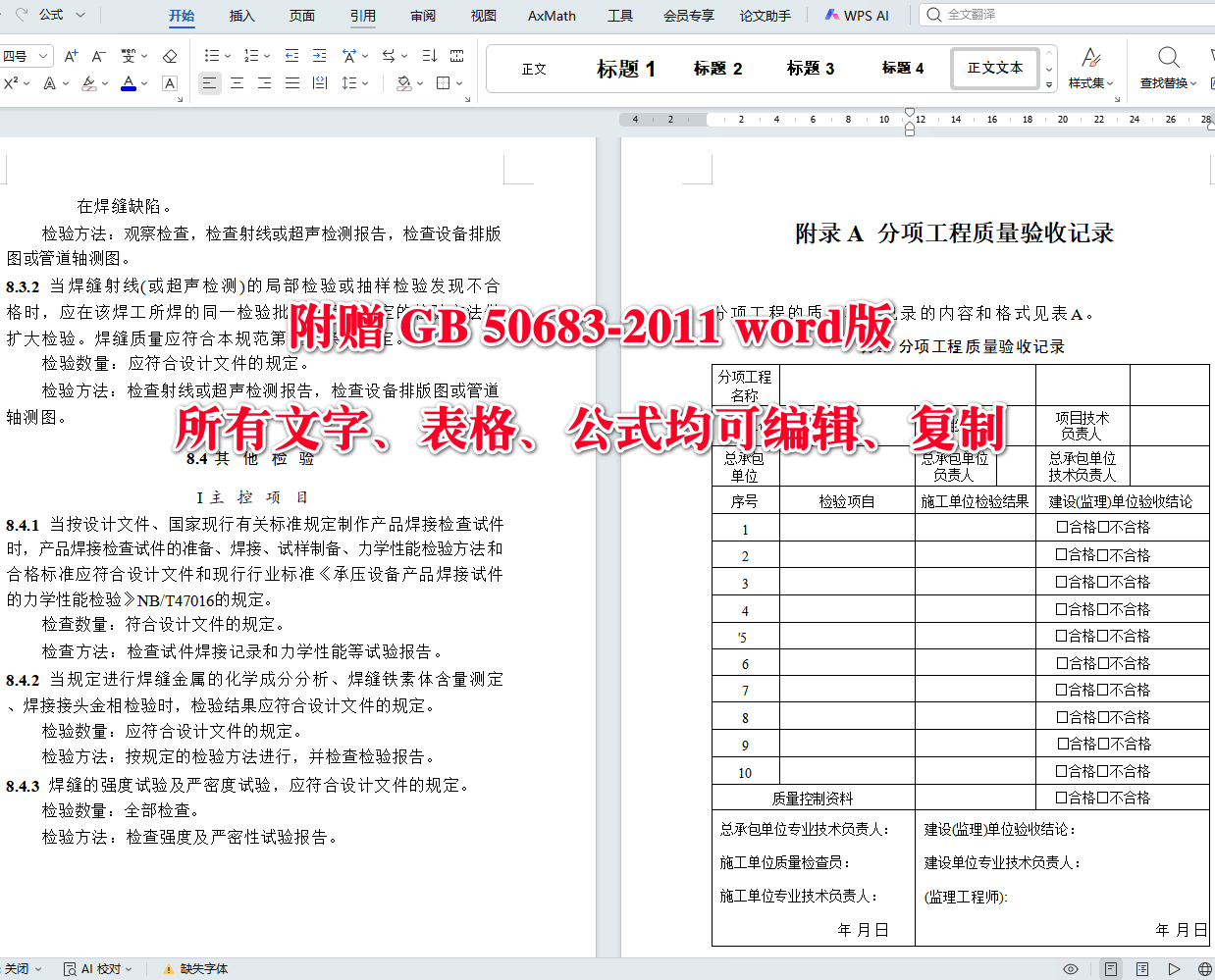This screenshot has height=980, width=1215.
Task: Open the line spacing tool
Action: (349, 83)
